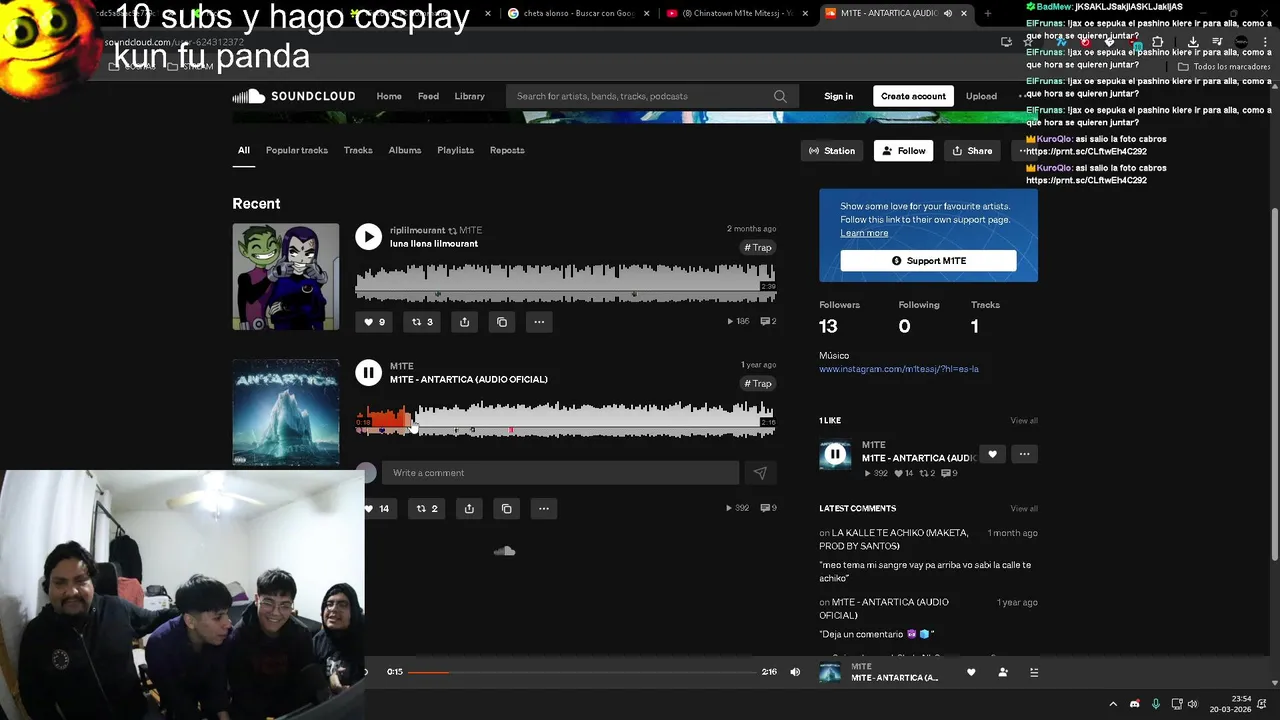Click the Create account button
The width and height of the screenshot is (1280, 720).
coord(913,96)
